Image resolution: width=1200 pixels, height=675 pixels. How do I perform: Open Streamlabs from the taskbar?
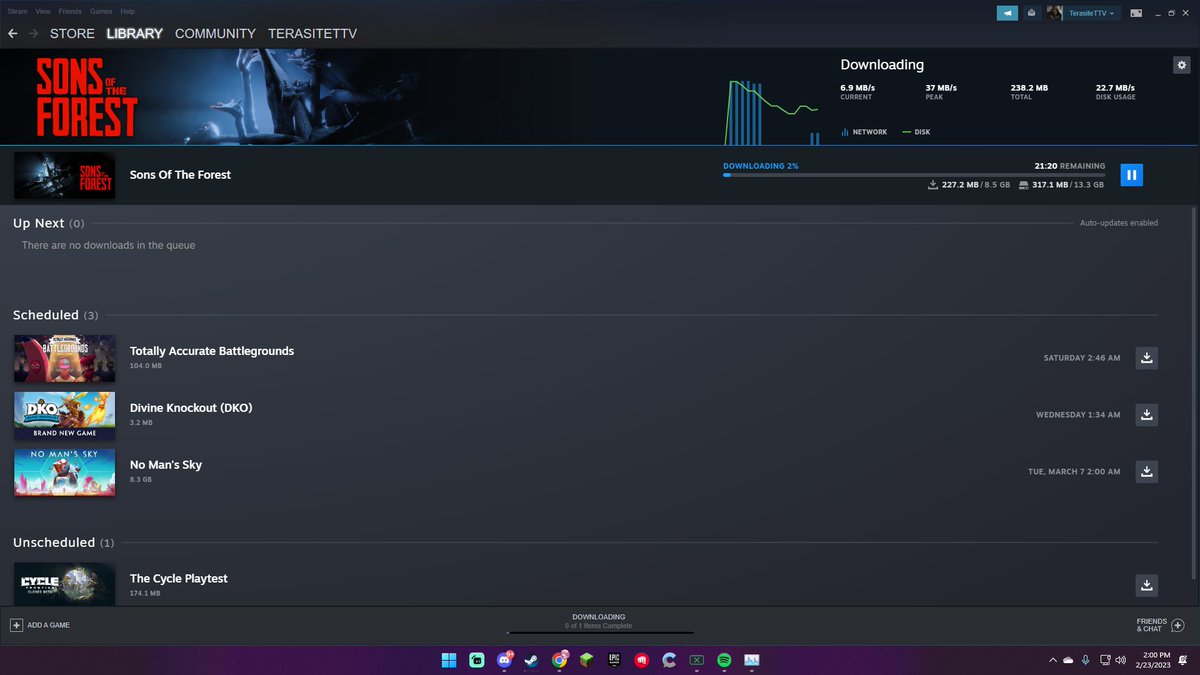477,660
